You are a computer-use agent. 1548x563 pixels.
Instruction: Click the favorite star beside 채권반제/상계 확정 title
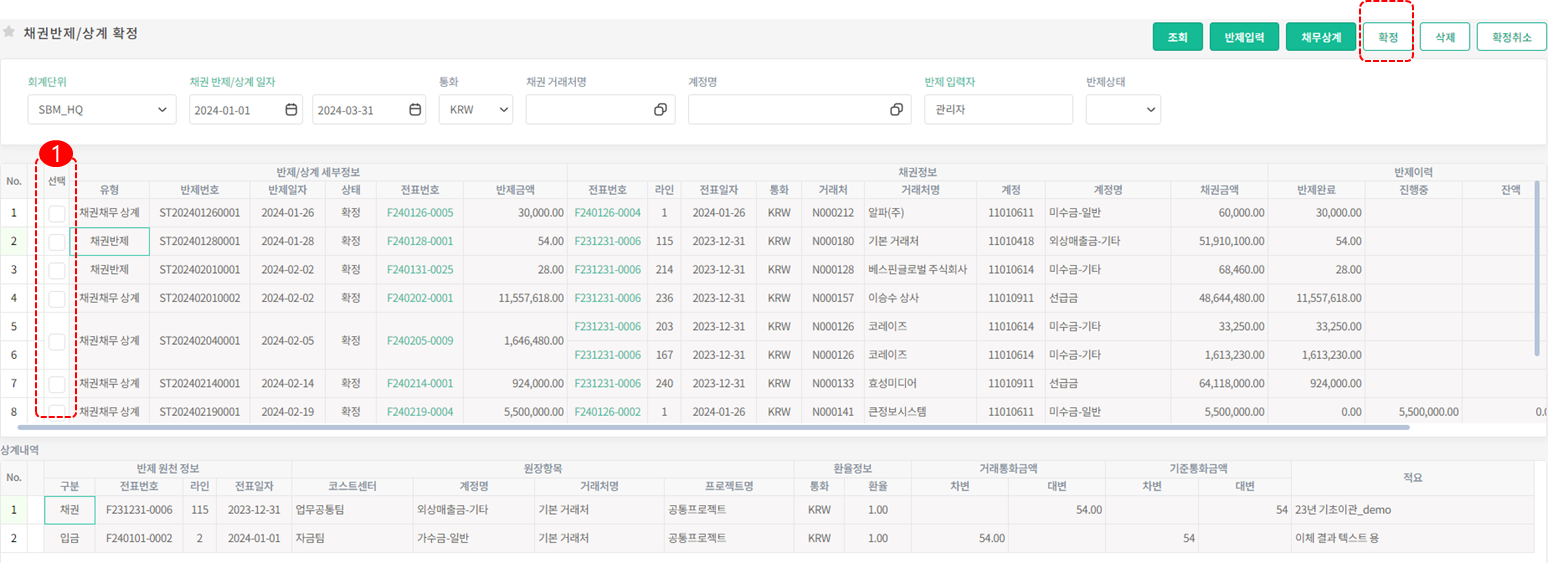[9, 32]
